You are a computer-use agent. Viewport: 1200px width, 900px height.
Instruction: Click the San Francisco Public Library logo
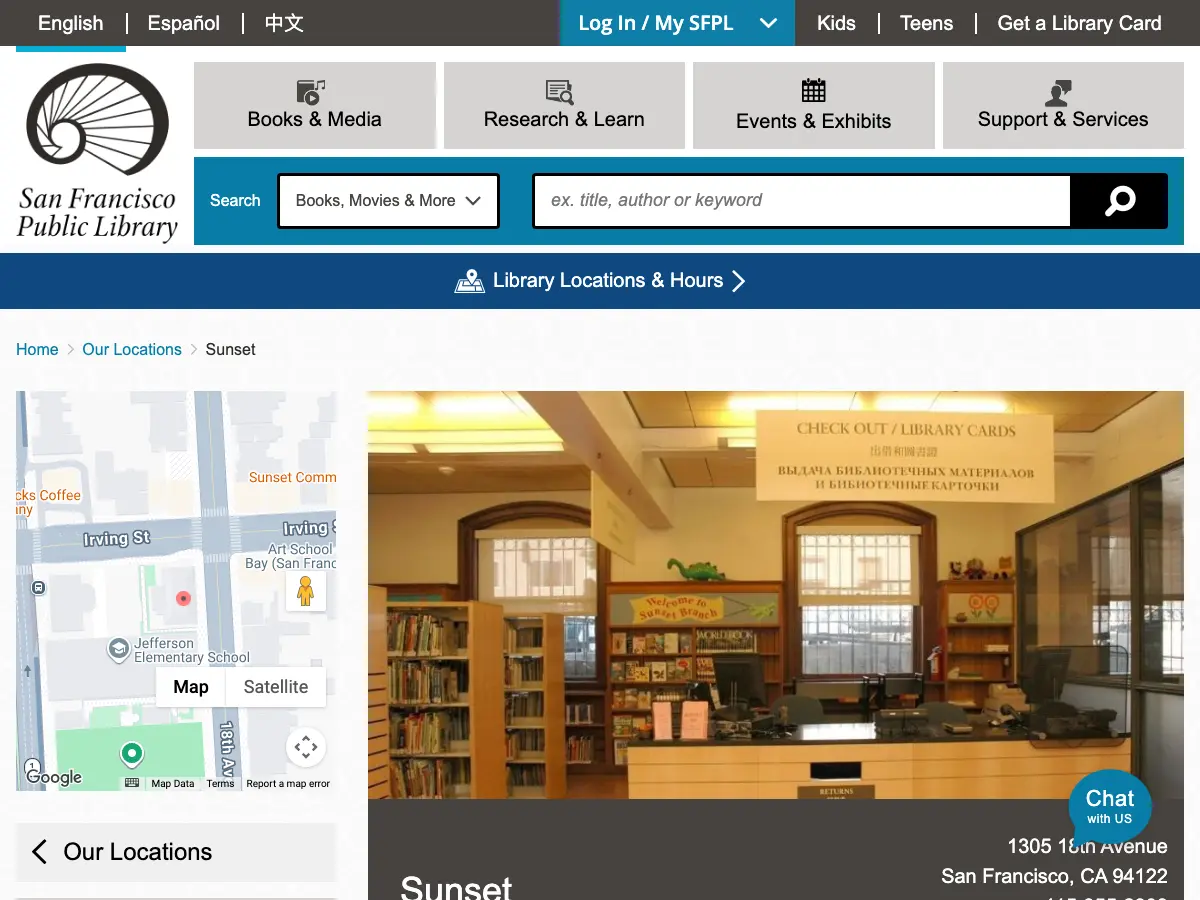click(97, 152)
